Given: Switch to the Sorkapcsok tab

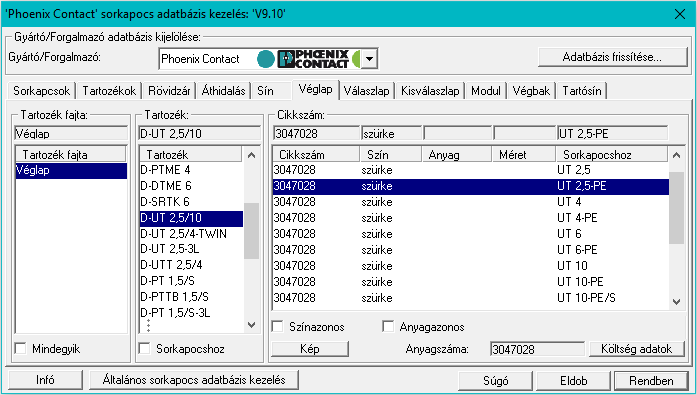Looking at the screenshot, I should [x=41, y=91].
